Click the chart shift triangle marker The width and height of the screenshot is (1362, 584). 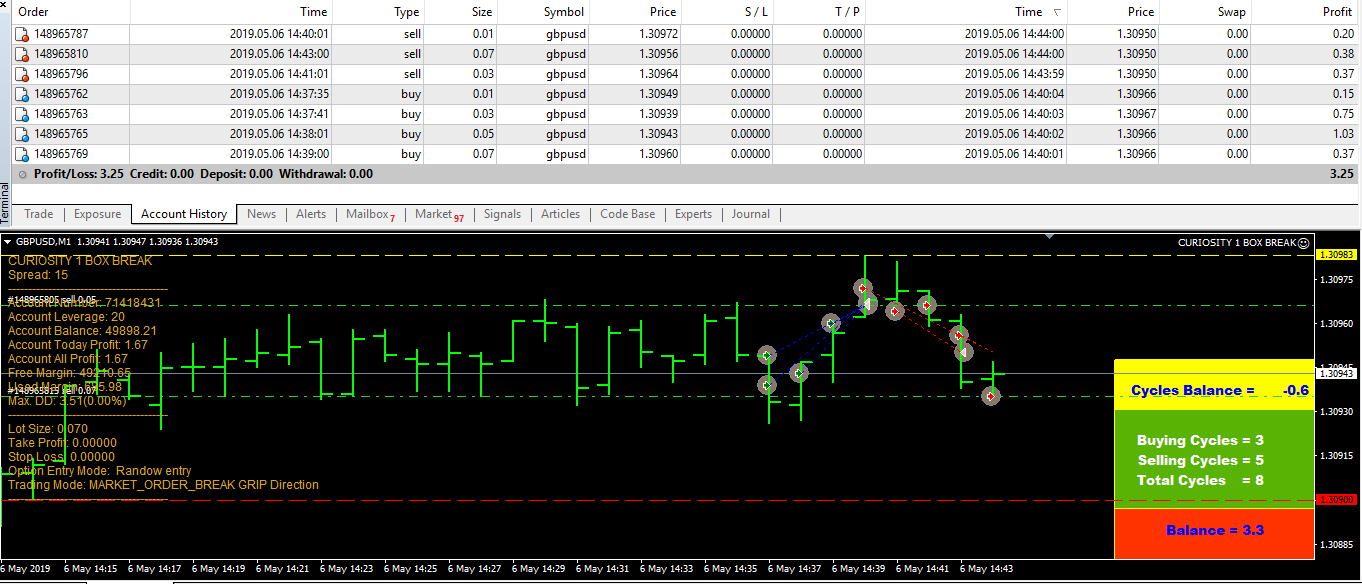pos(1049,237)
